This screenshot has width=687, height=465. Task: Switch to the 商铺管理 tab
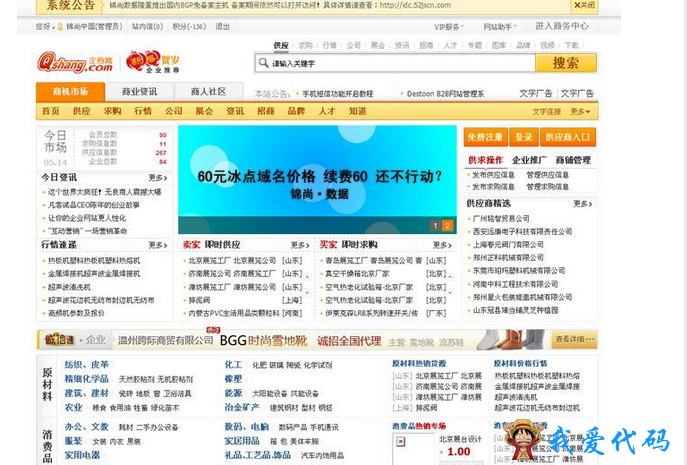573,160
